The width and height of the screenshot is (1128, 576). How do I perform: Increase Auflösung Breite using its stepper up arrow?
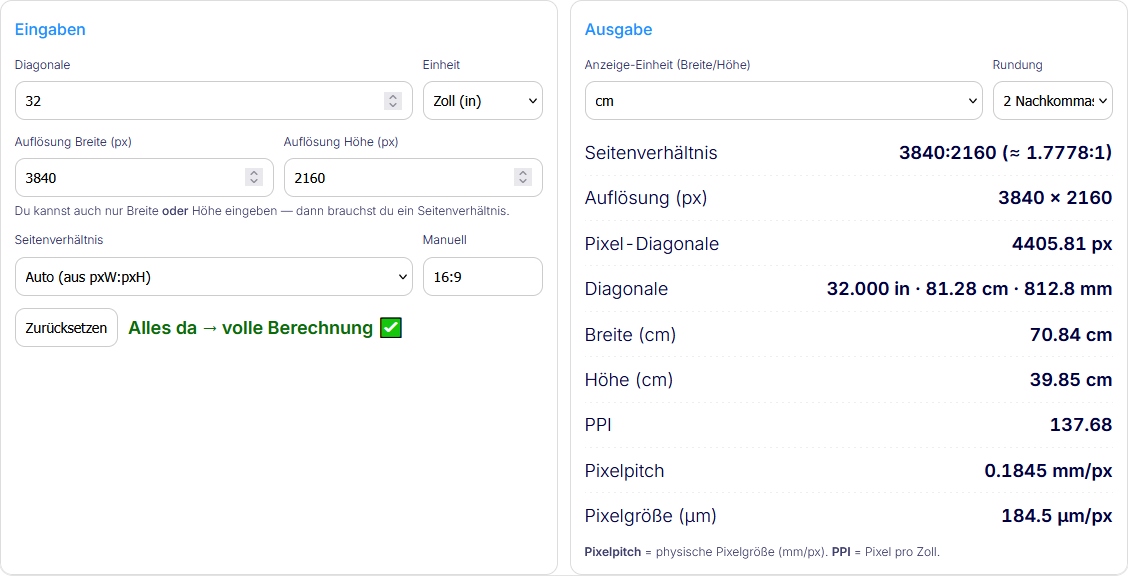254,172
